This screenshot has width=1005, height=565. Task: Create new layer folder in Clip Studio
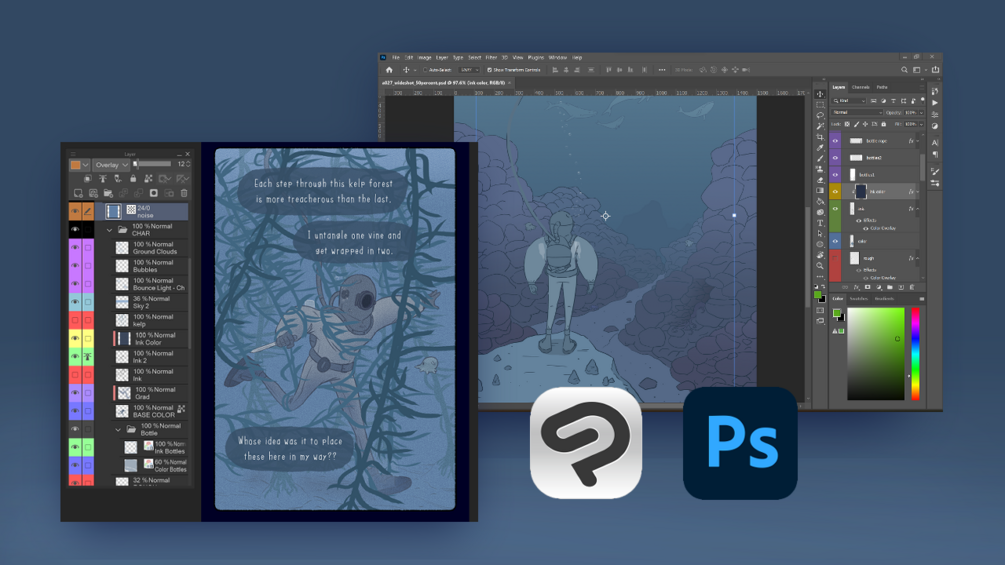[x=108, y=193]
